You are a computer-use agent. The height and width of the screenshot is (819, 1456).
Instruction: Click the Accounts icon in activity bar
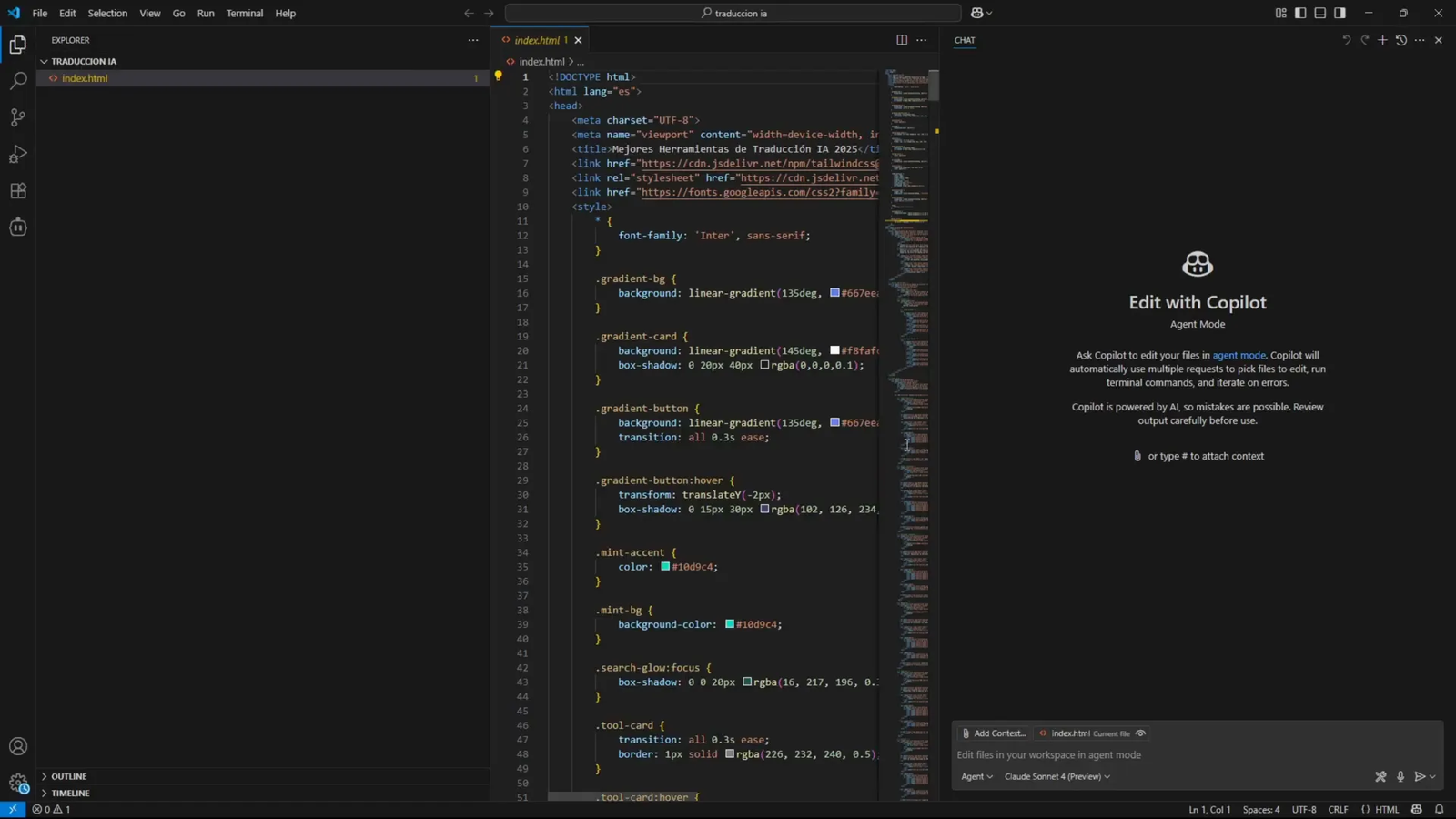coord(18,745)
